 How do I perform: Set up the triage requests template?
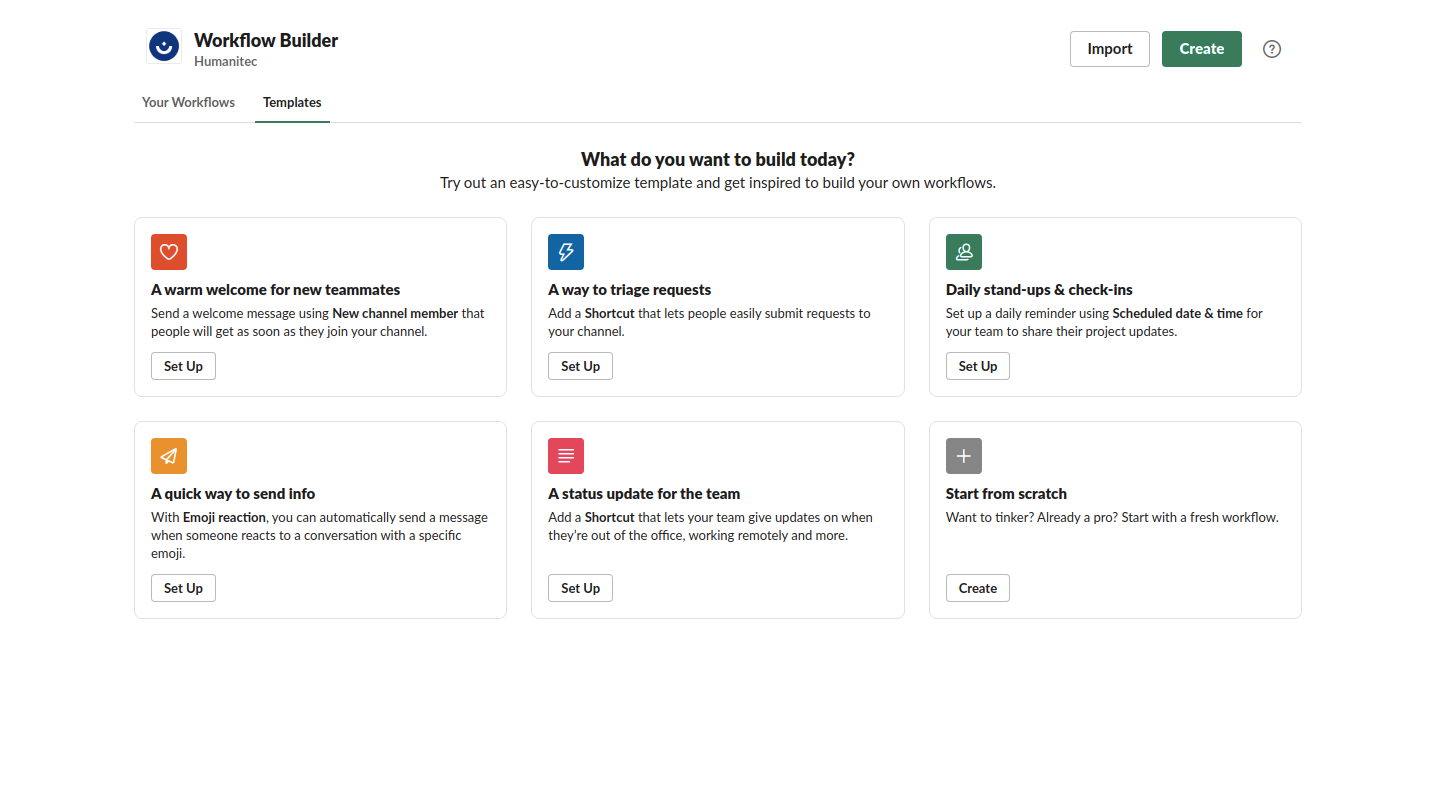tap(580, 366)
